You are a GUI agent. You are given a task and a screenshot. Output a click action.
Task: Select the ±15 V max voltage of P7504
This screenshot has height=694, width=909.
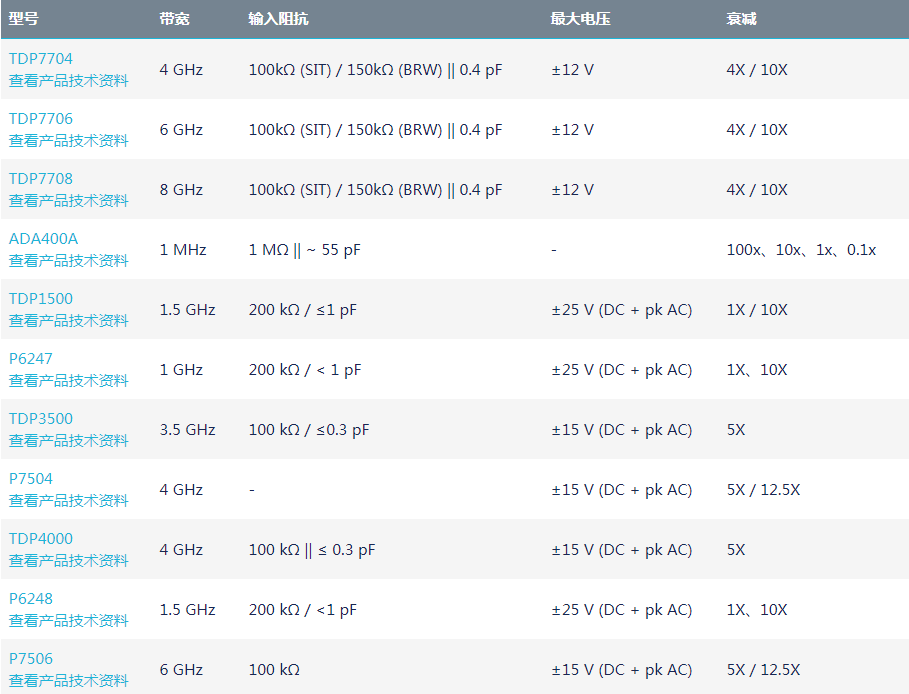[622, 490]
